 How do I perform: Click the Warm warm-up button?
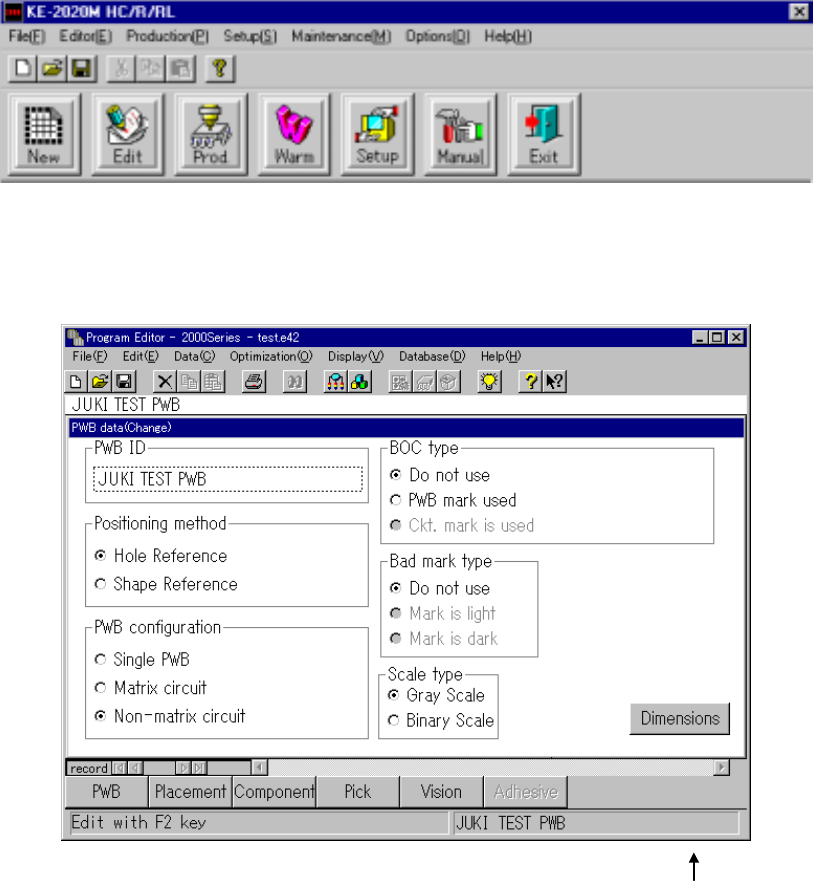(x=294, y=134)
